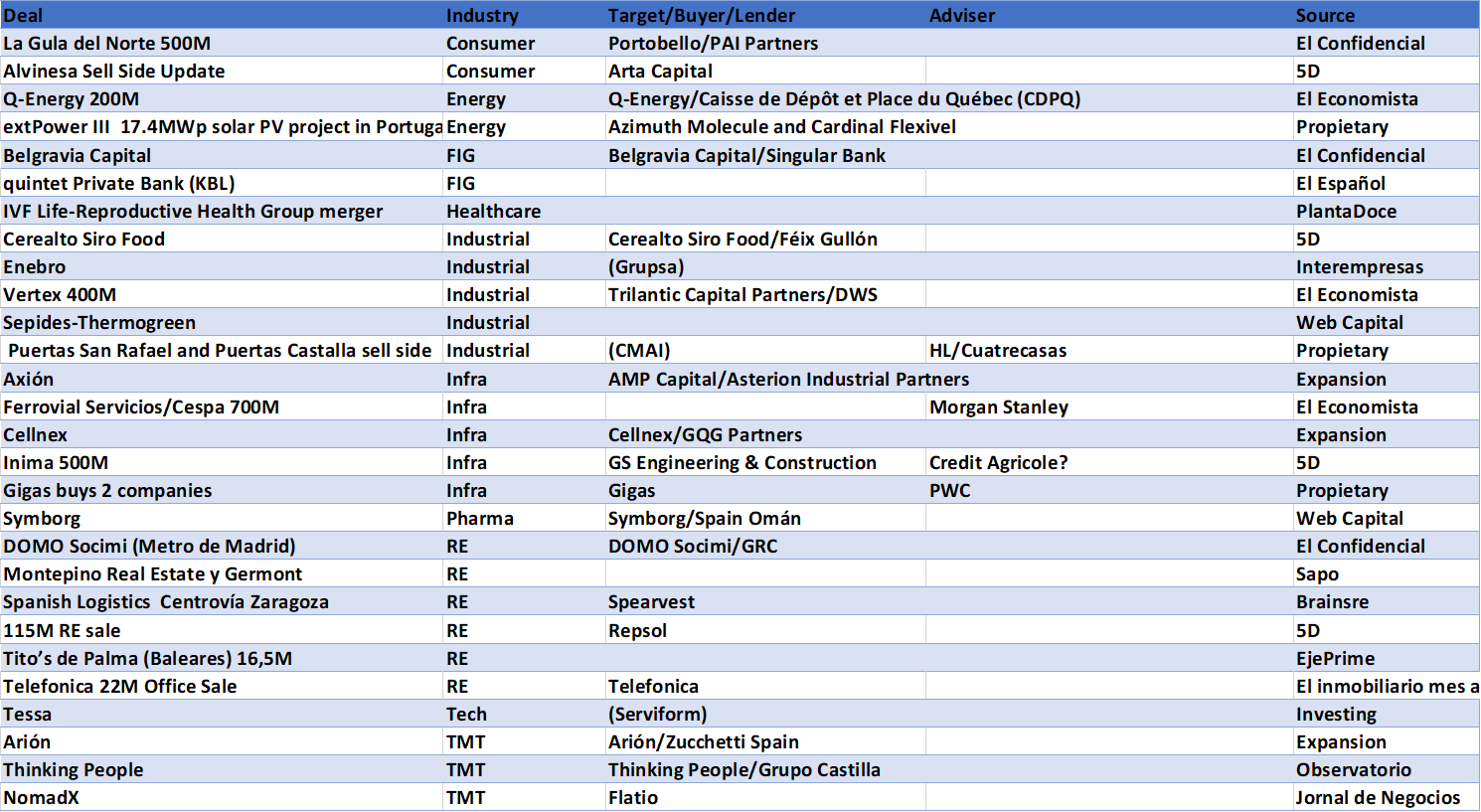Select the 'Sapo' source cell

point(1387,573)
